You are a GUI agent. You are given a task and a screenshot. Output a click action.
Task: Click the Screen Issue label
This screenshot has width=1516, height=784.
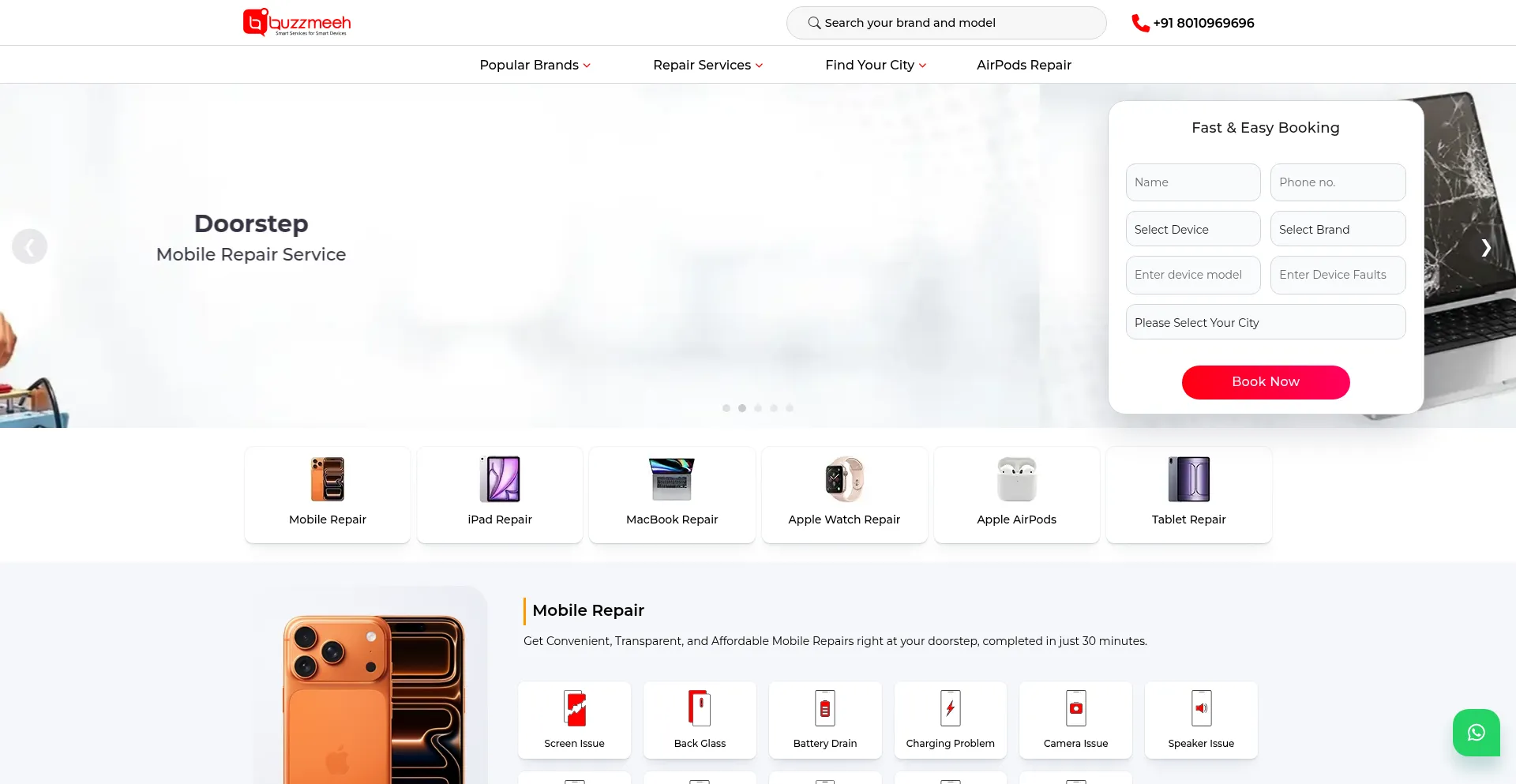coord(575,744)
